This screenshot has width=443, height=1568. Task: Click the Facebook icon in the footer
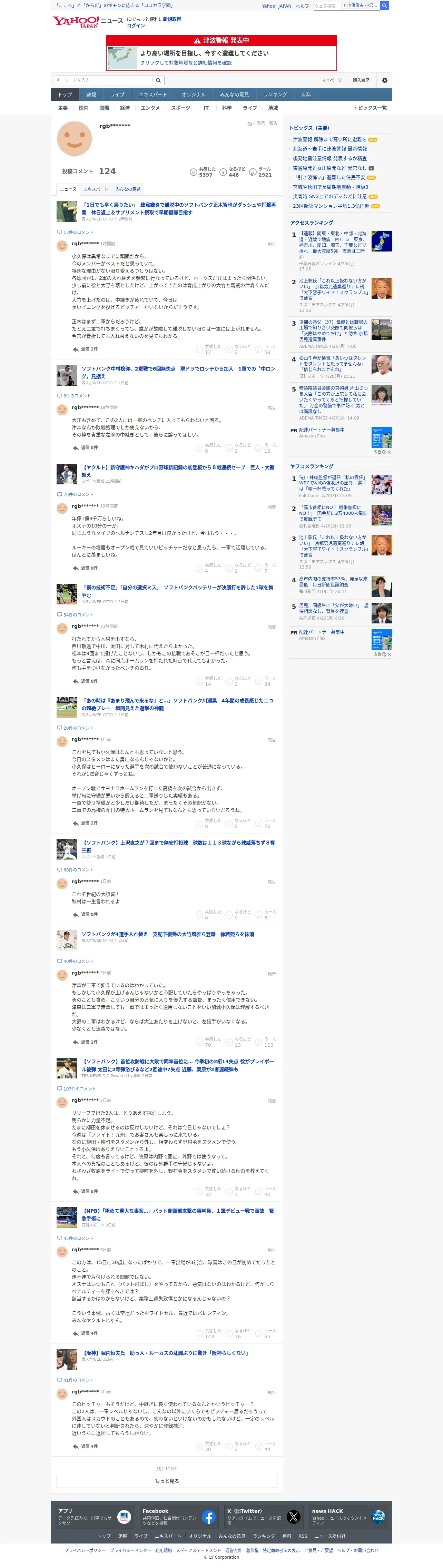tap(208, 1517)
